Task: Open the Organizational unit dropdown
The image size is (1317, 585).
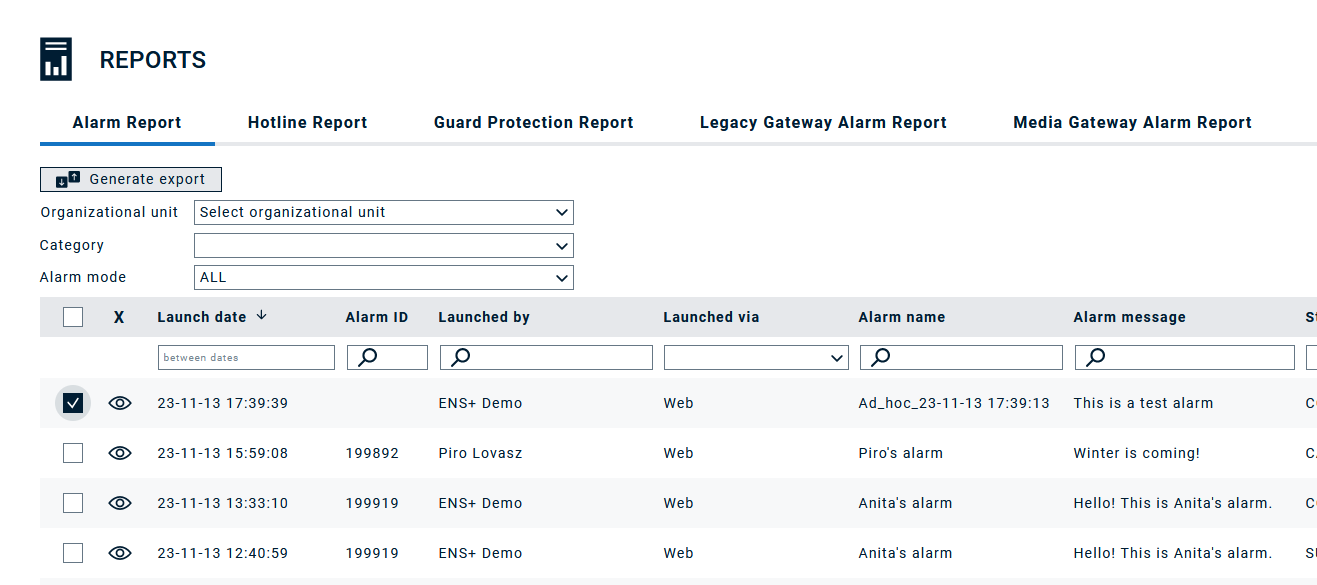Action: coord(384,212)
